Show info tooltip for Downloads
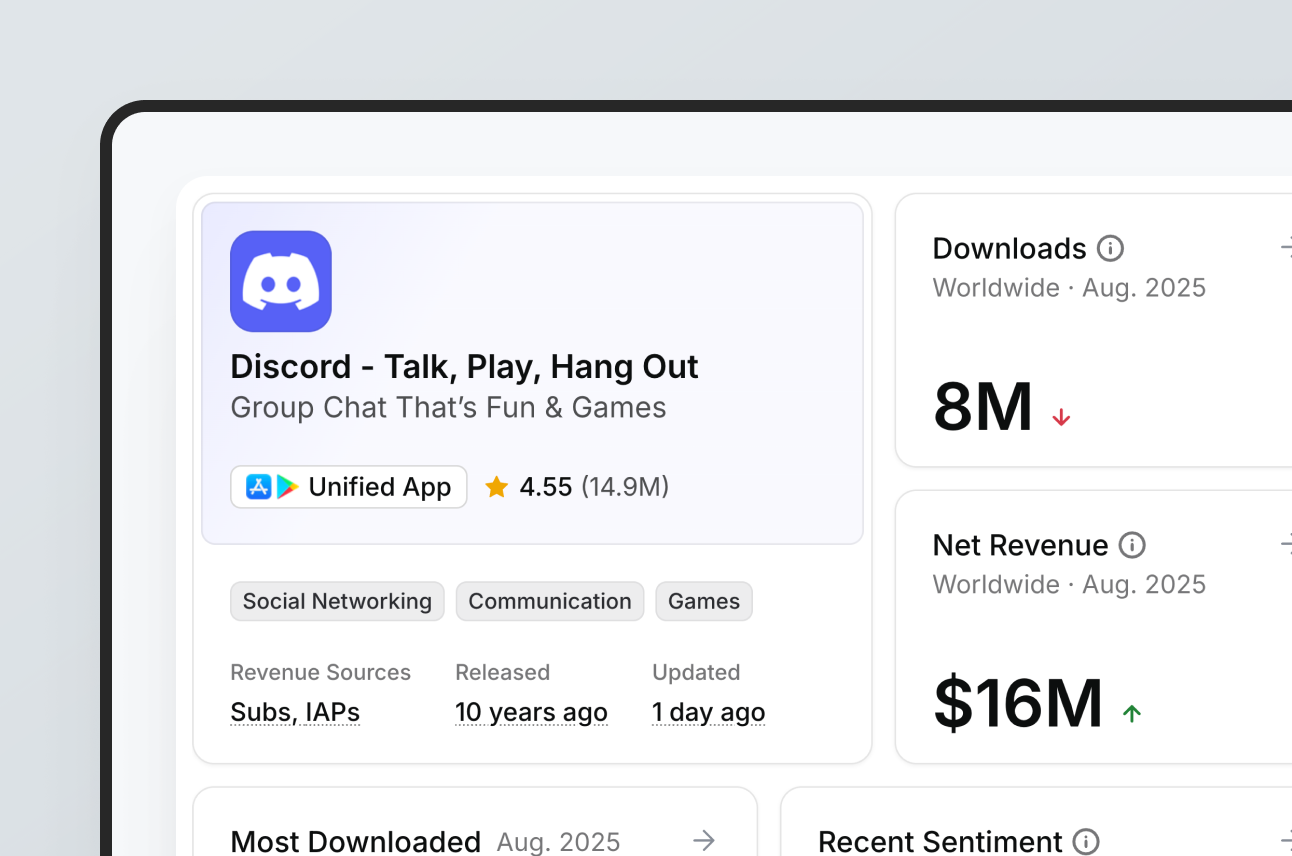 tap(1110, 248)
